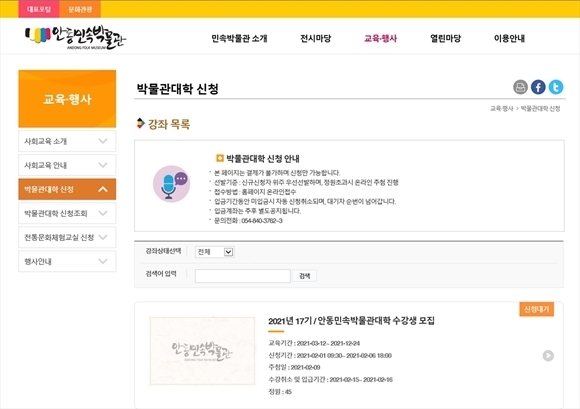Expand the 행사안내 sidebar item
This screenshot has width=580, height=409.
67,261
